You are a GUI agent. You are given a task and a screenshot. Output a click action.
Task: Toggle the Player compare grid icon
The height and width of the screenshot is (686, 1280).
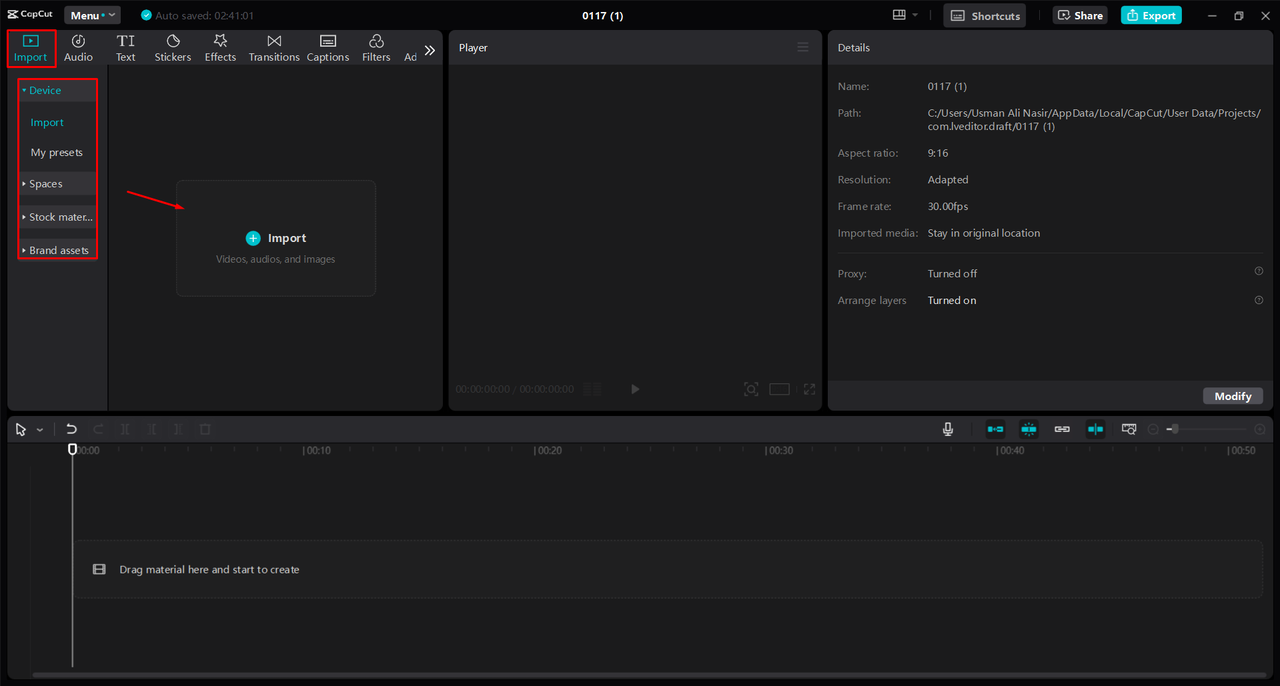(592, 389)
